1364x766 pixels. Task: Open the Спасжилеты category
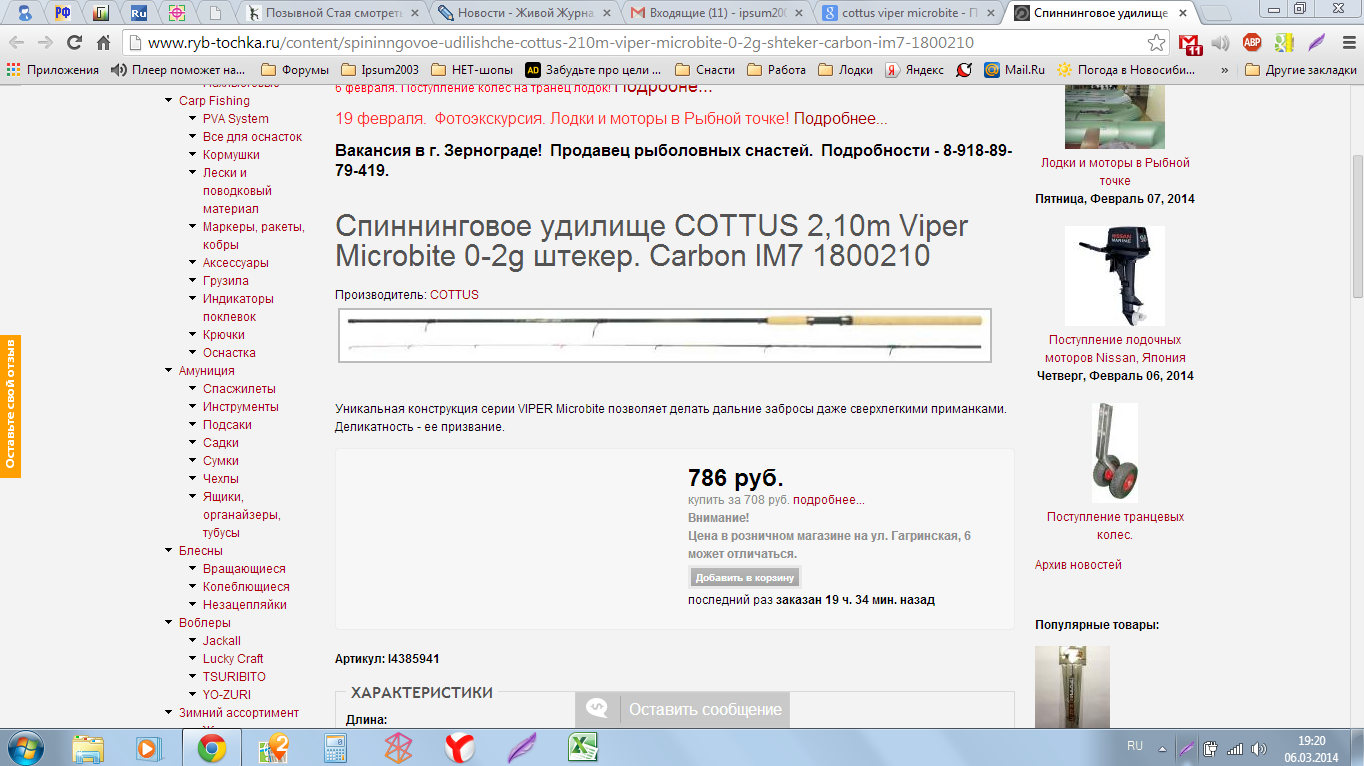click(239, 389)
